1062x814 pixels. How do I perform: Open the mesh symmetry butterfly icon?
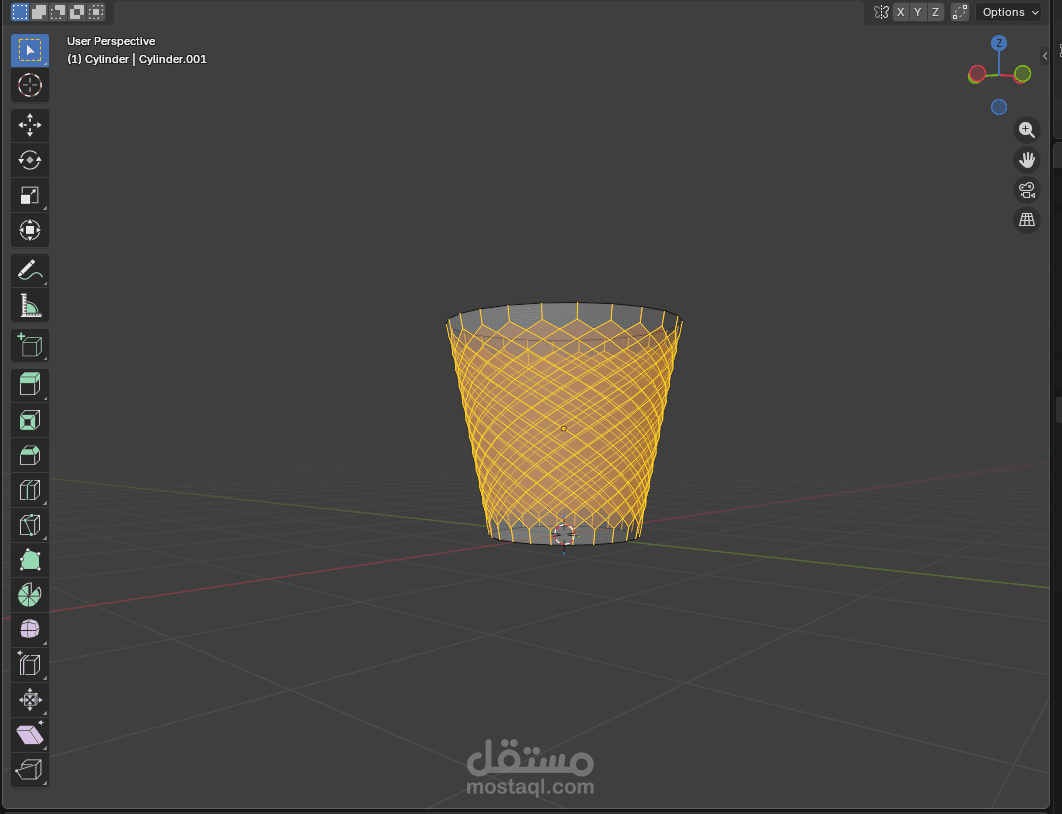pos(880,12)
